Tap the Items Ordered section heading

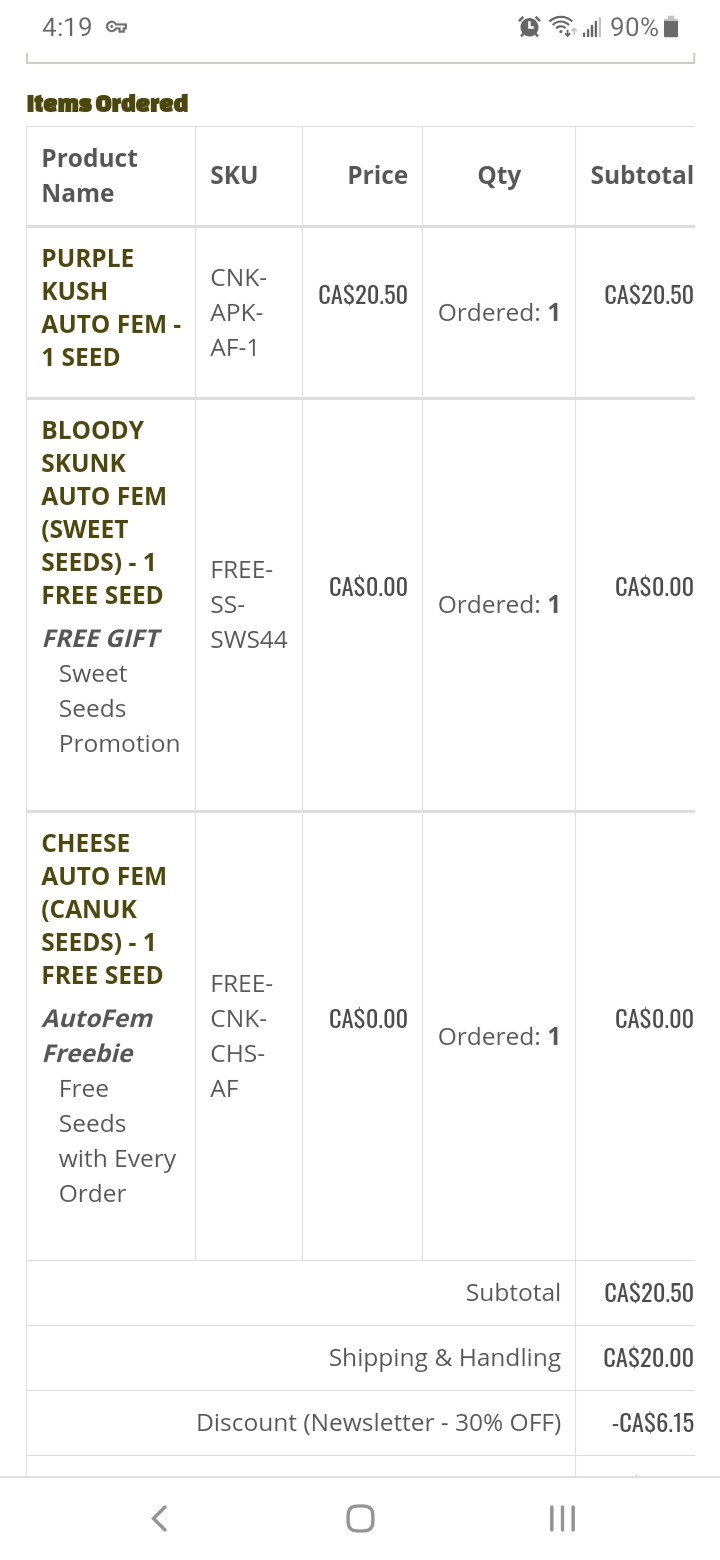click(x=107, y=103)
